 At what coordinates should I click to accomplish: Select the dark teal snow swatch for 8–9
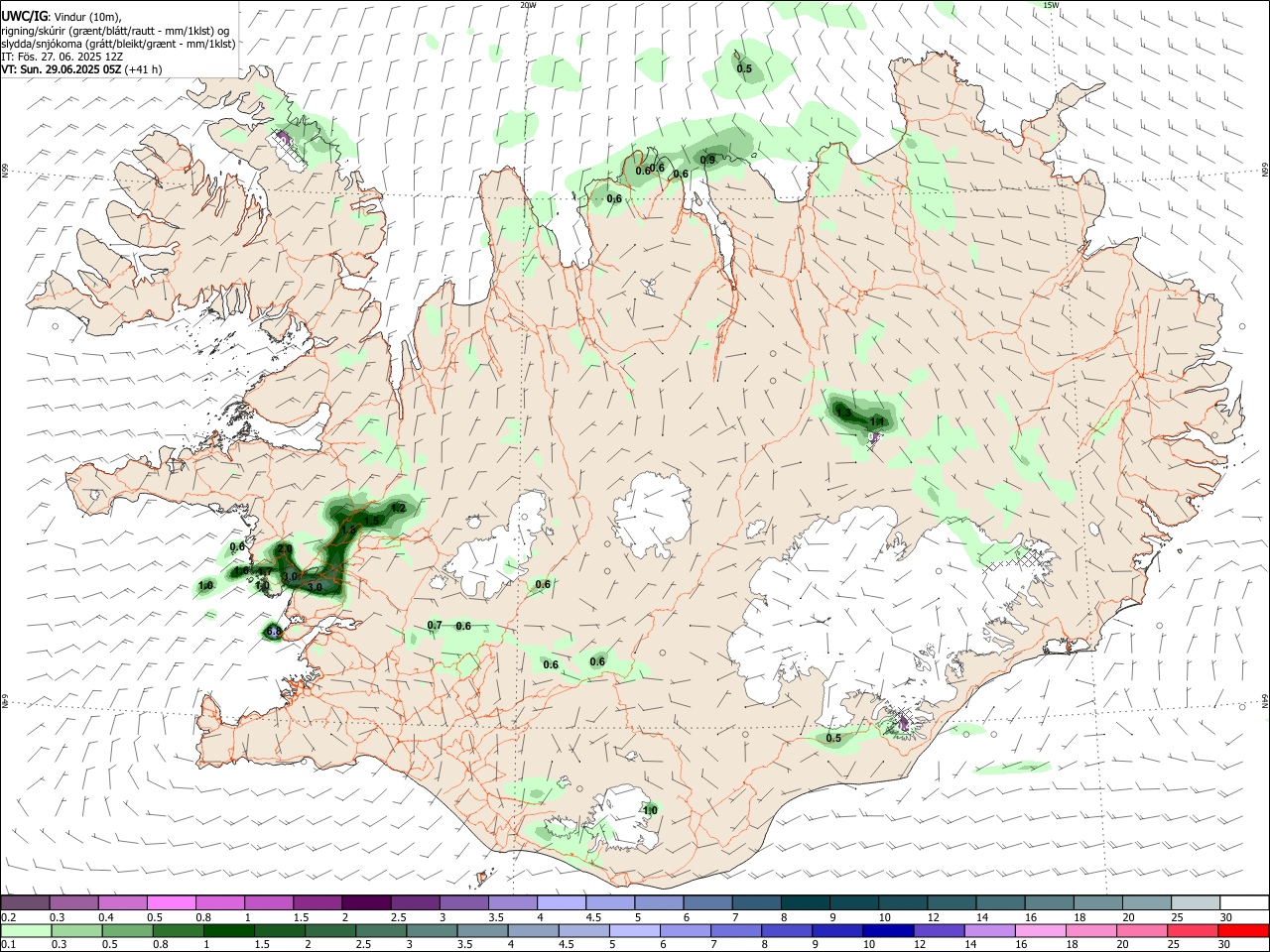pos(806,902)
